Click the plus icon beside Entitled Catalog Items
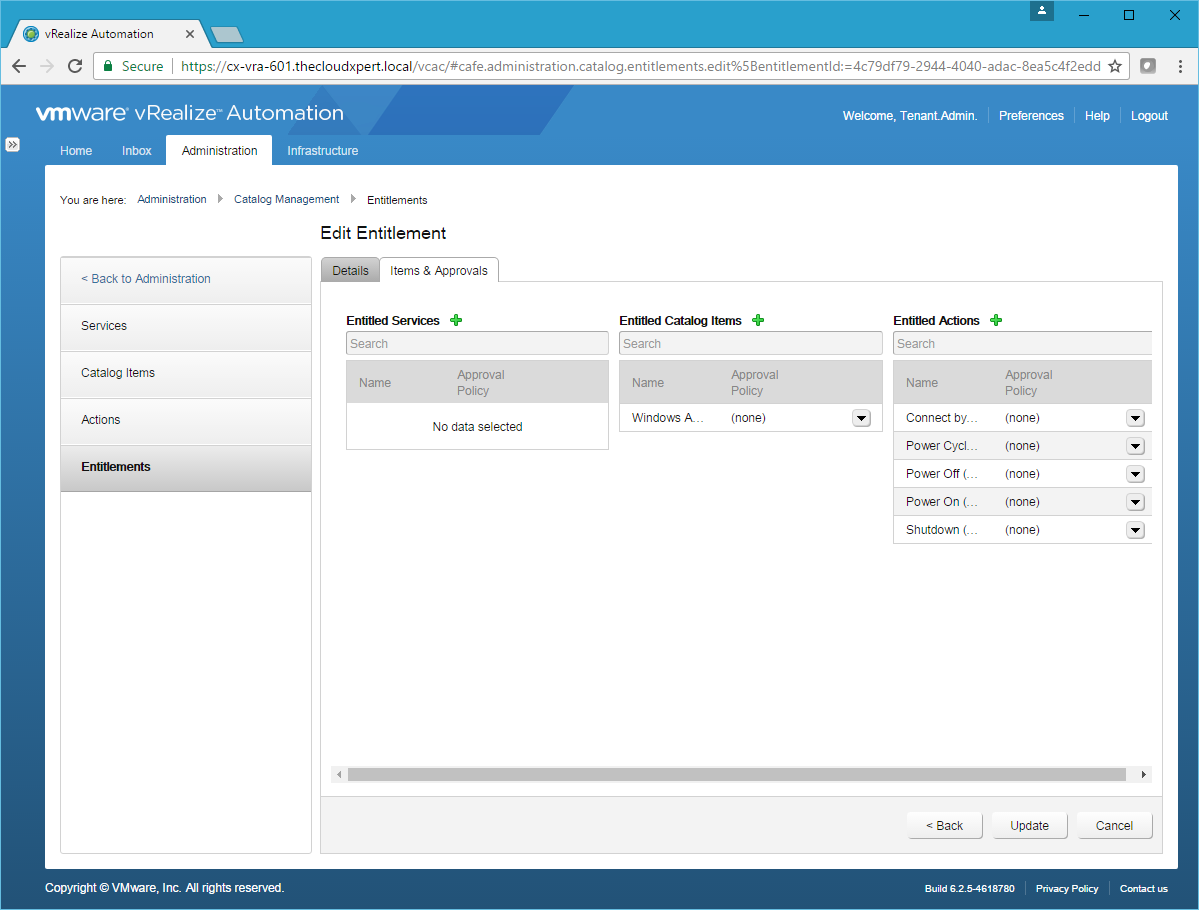This screenshot has width=1199, height=910. click(758, 320)
